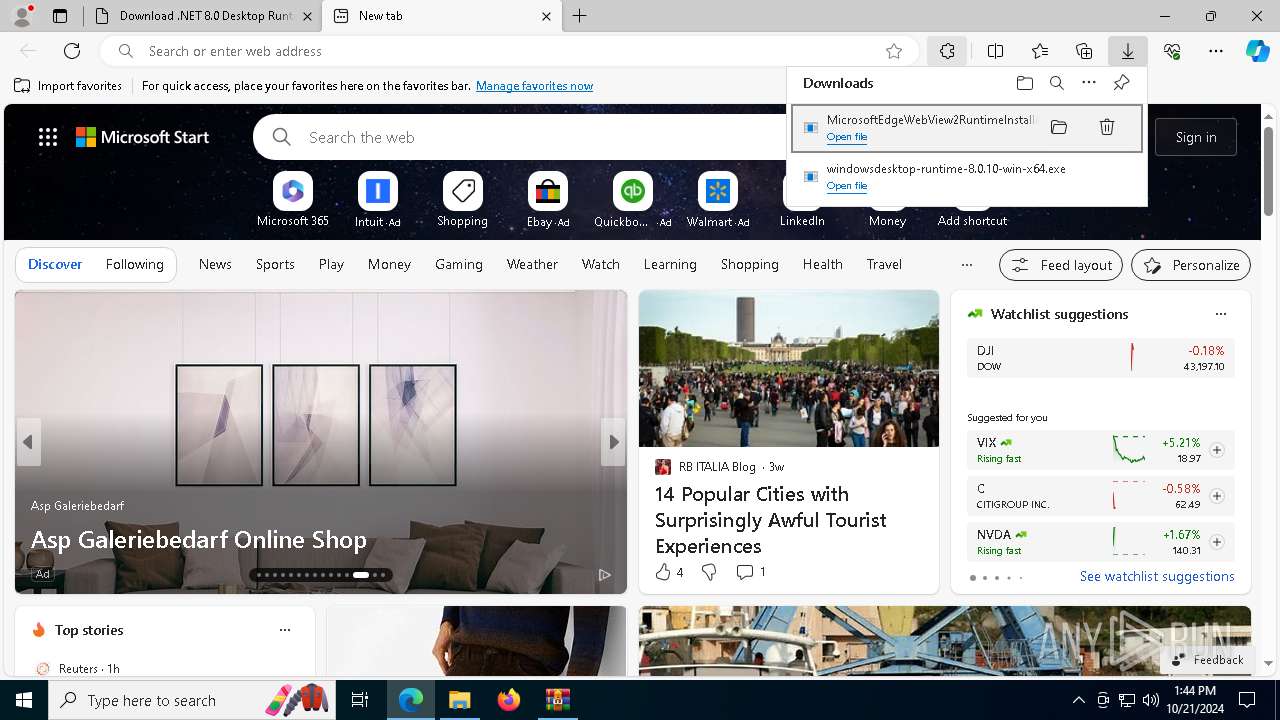Open the Microsoft 365 shortcut
Viewport: 1280px width, 720px height.
[x=293, y=199]
